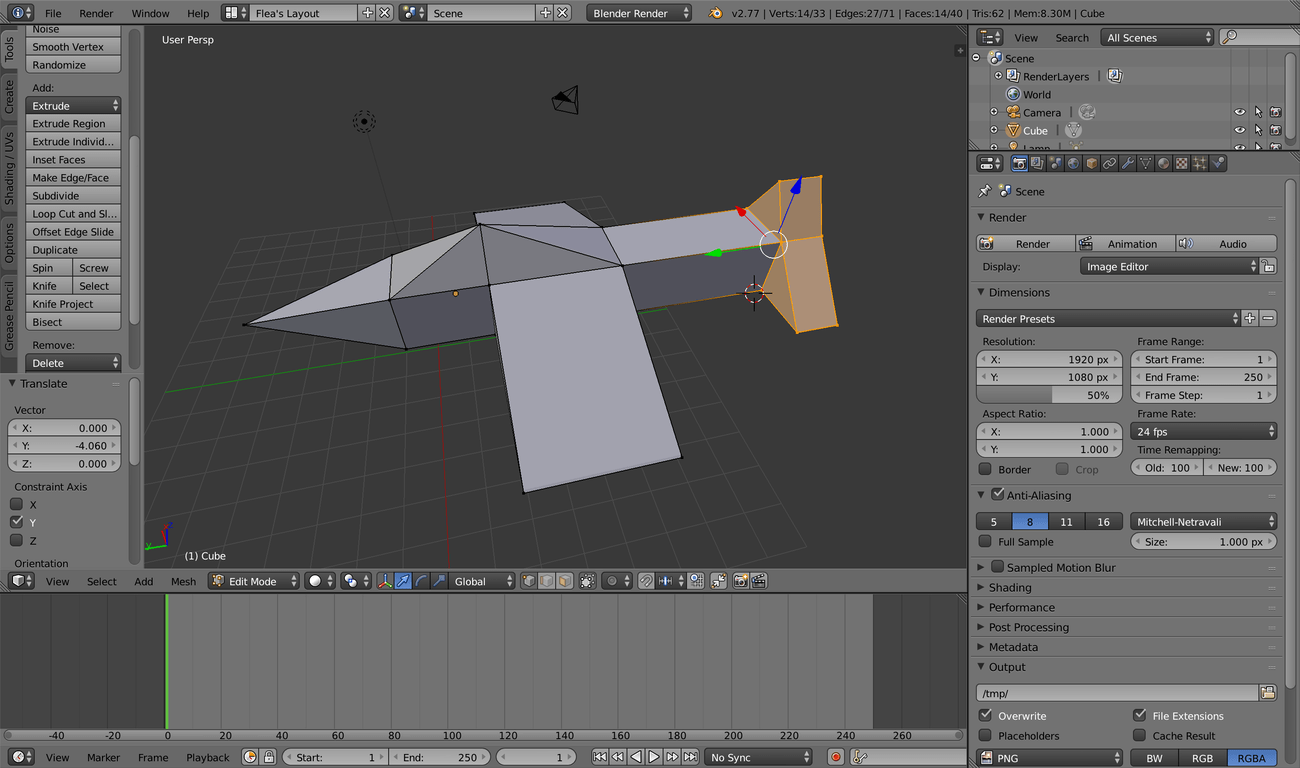Open the World properties globe icon
Viewport: 1300px width, 768px height.
tap(1073, 164)
